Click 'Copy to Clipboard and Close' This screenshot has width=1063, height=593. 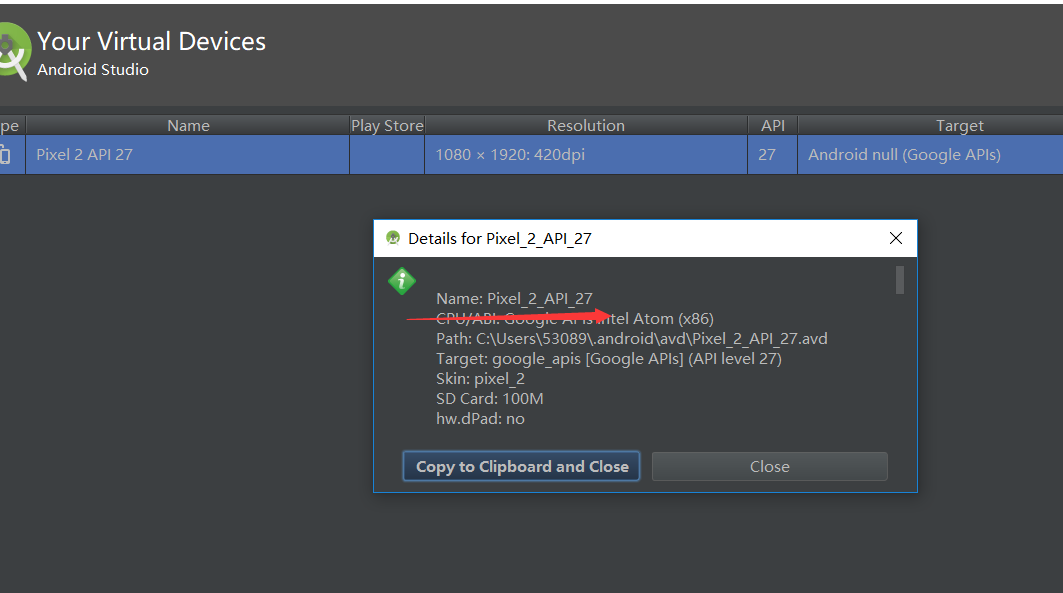tap(521, 466)
